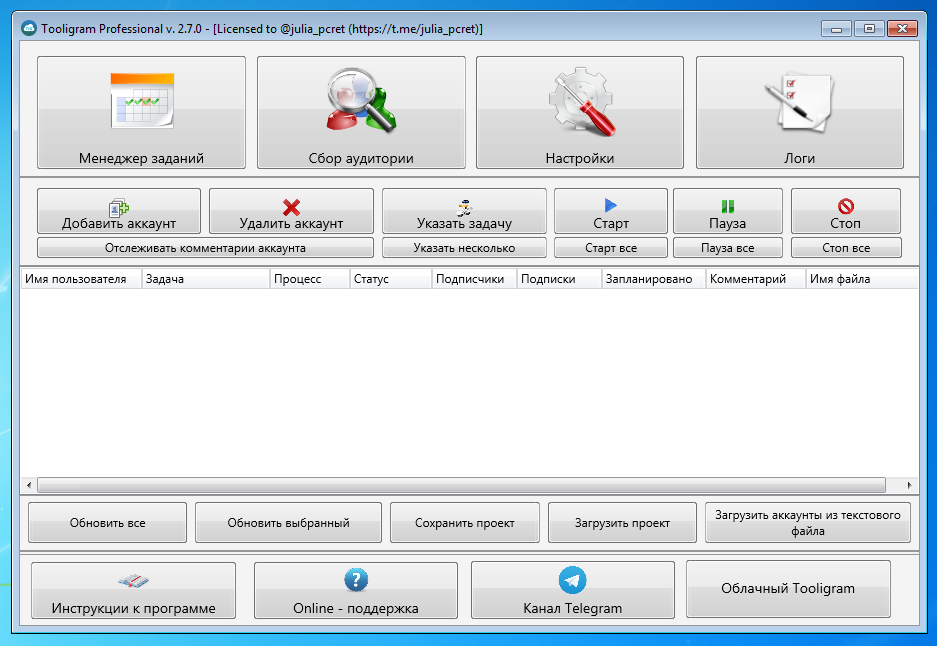The width and height of the screenshot is (937, 646).
Task: Sort by Статус column header
Action: click(x=391, y=279)
